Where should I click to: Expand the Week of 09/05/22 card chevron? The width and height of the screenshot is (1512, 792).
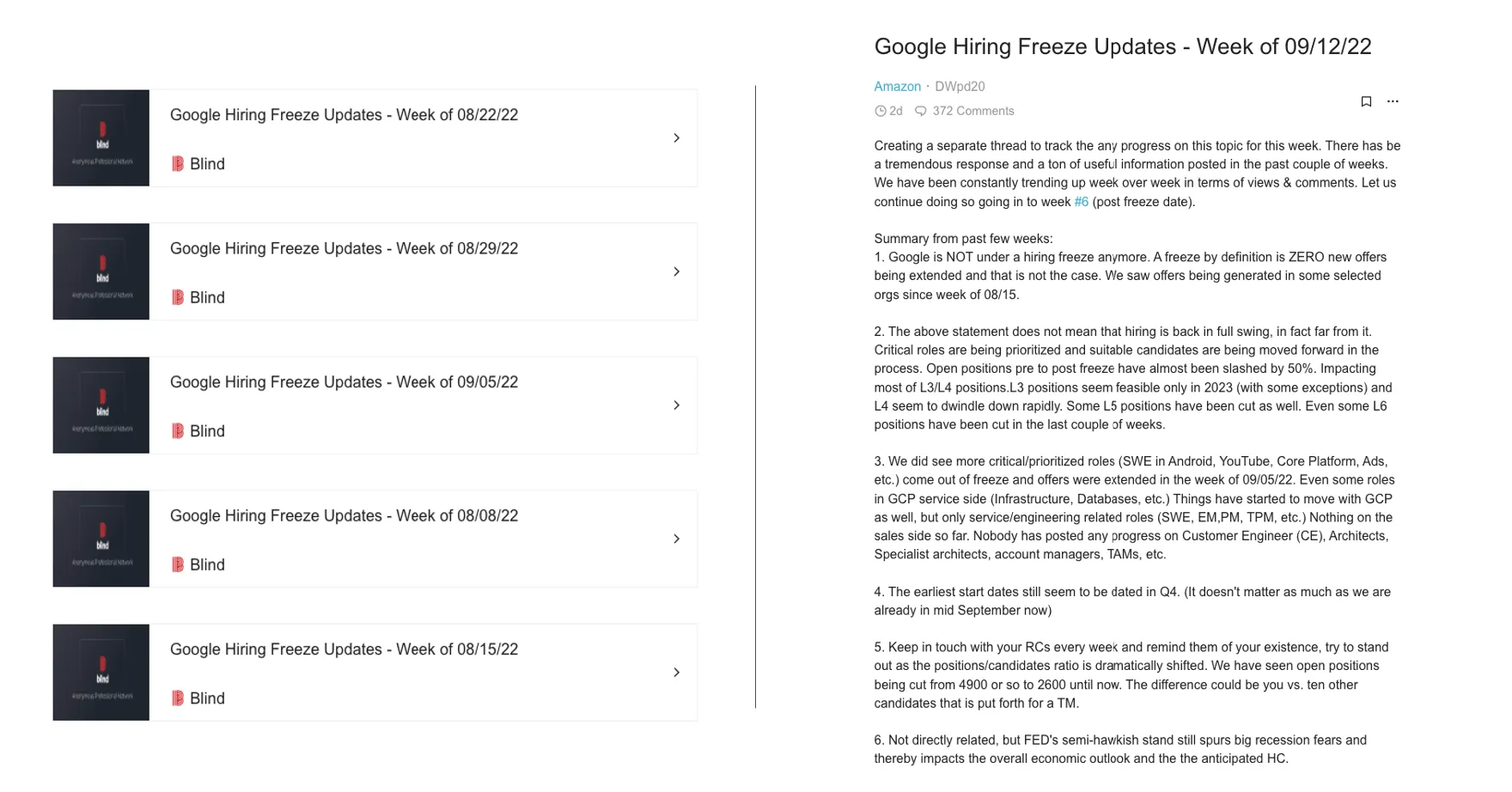[677, 405]
